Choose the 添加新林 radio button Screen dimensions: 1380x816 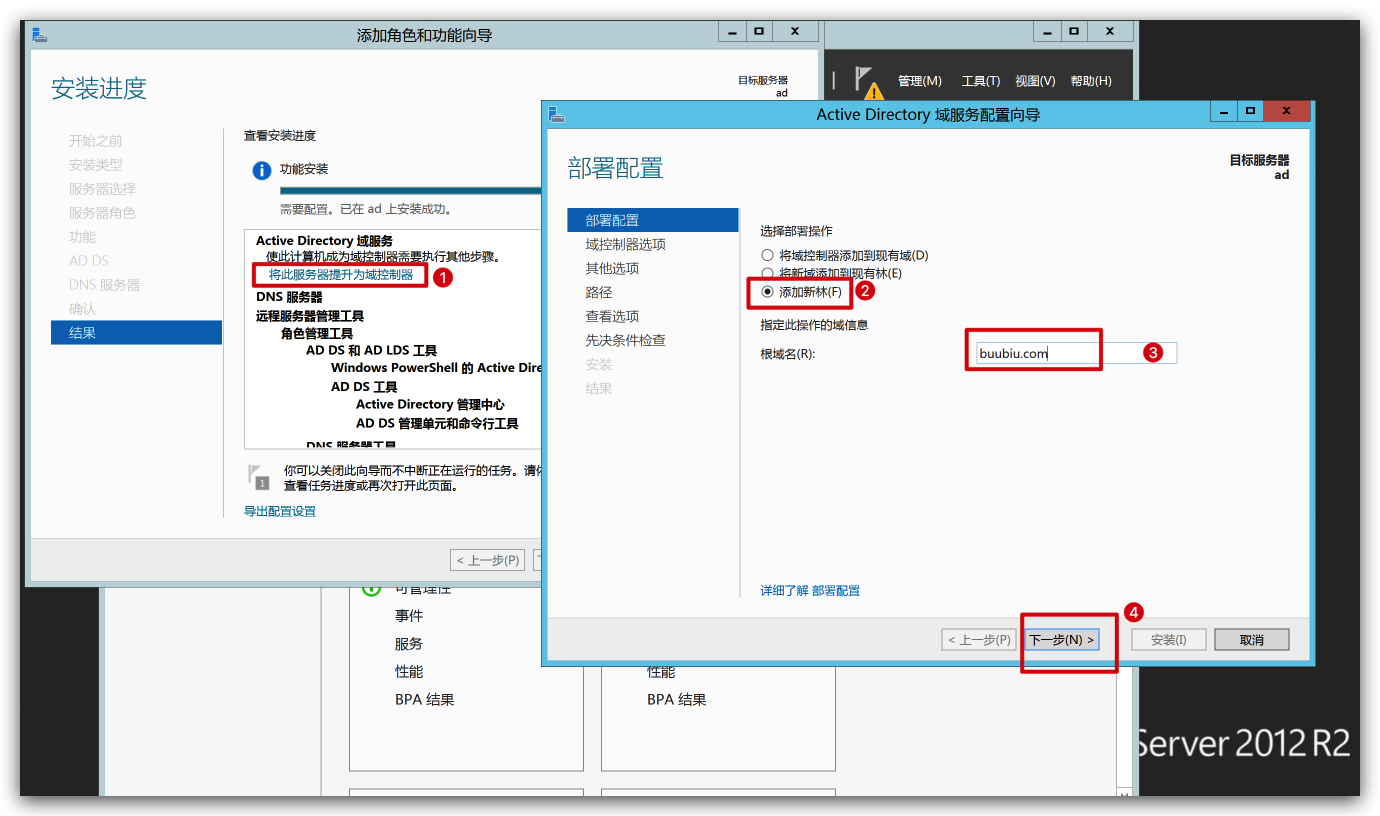(x=768, y=292)
